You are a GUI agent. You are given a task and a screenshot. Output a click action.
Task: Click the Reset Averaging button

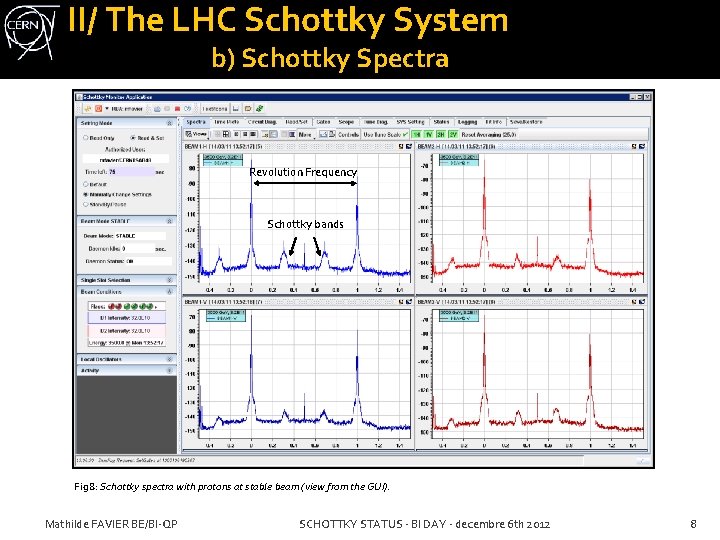point(489,135)
